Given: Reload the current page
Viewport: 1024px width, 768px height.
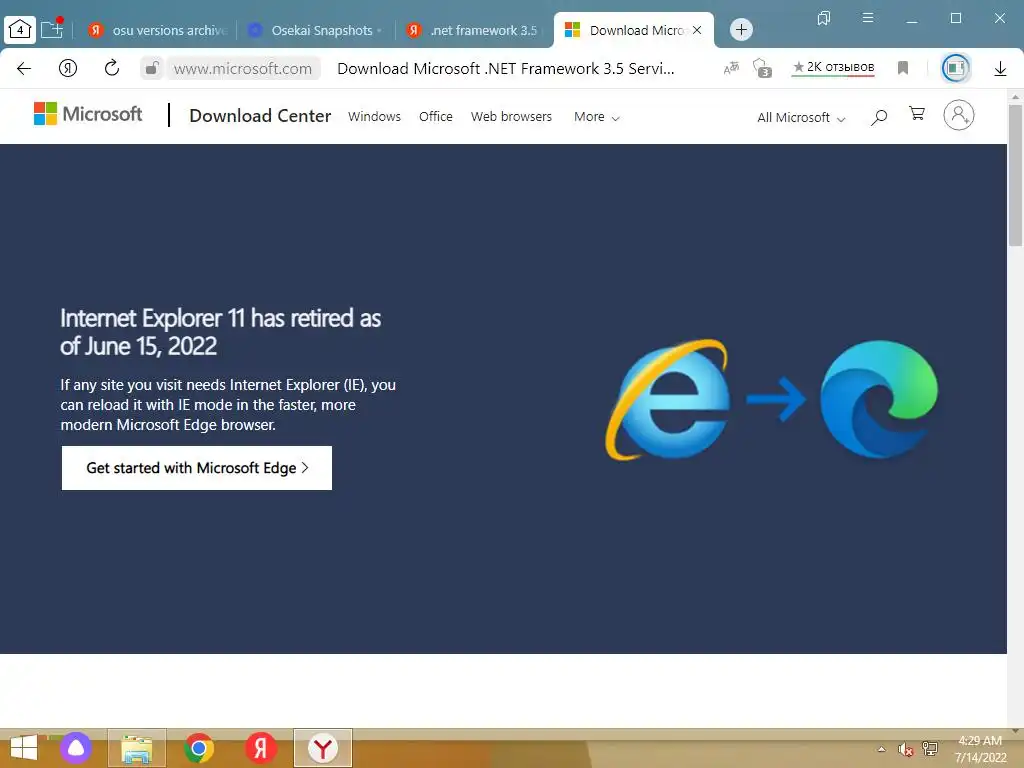Looking at the screenshot, I should coord(112,67).
